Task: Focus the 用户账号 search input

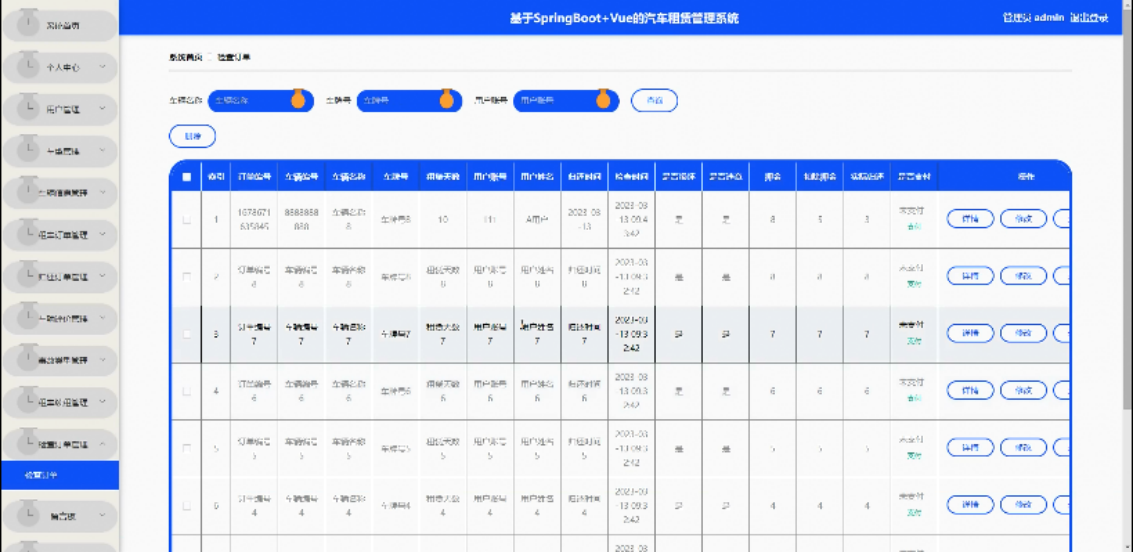Action: point(566,100)
